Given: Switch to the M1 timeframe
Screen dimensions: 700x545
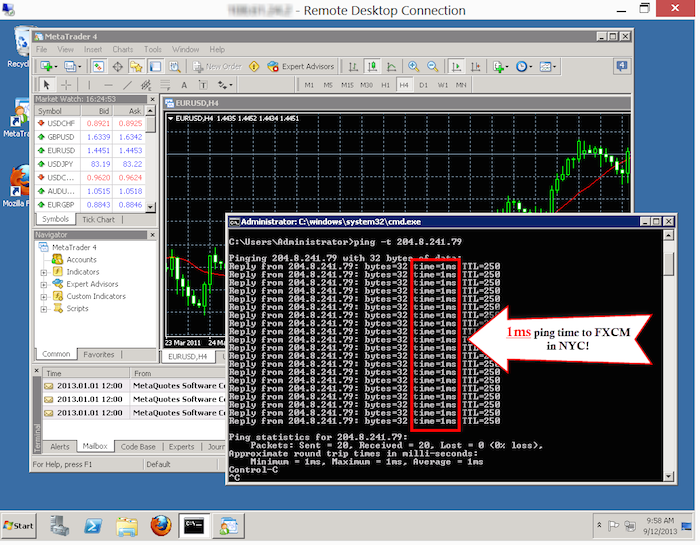Looking at the screenshot, I should click(309, 85).
